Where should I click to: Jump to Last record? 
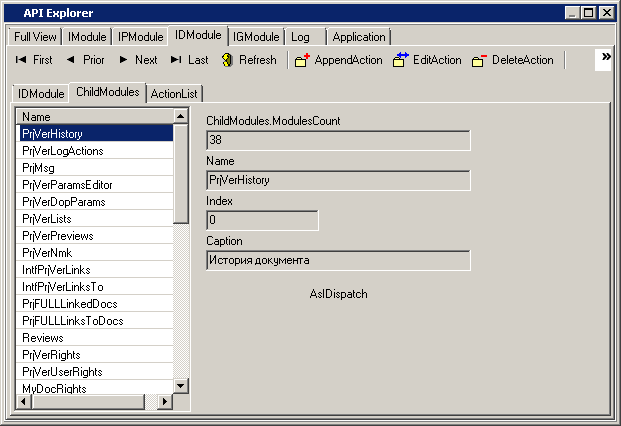point(189,60)
